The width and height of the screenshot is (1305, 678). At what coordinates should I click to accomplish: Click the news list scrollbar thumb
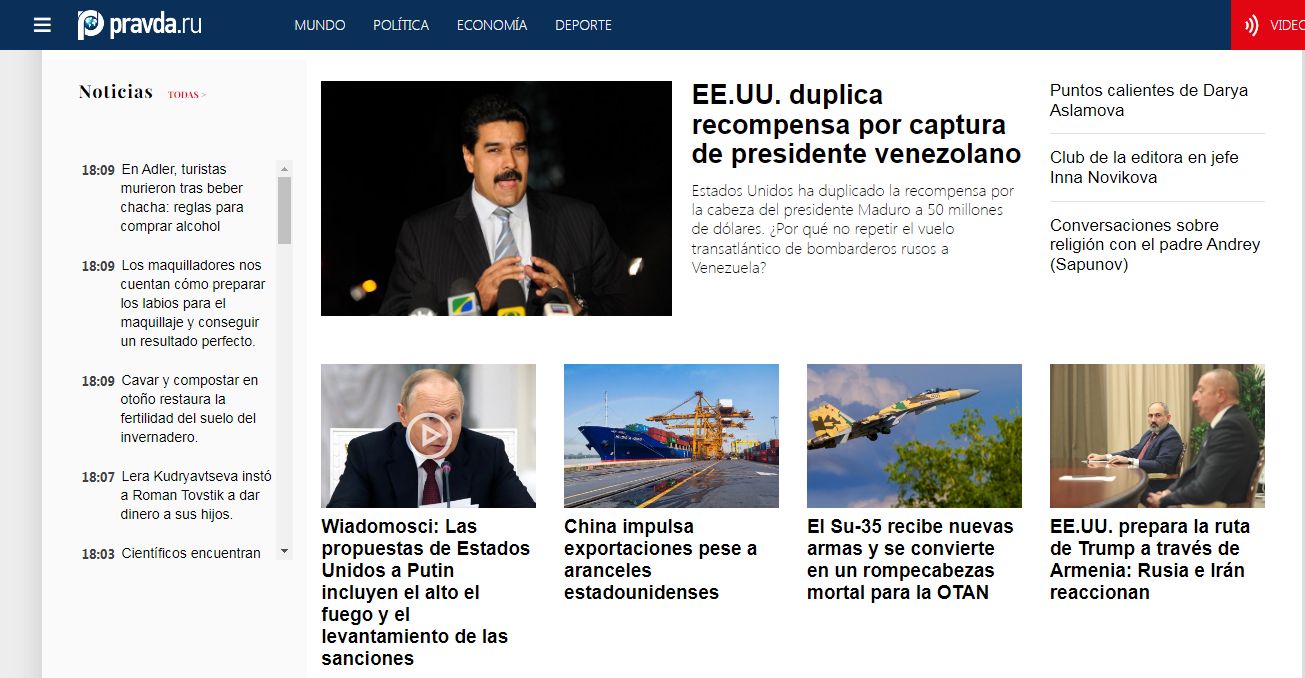284,211
